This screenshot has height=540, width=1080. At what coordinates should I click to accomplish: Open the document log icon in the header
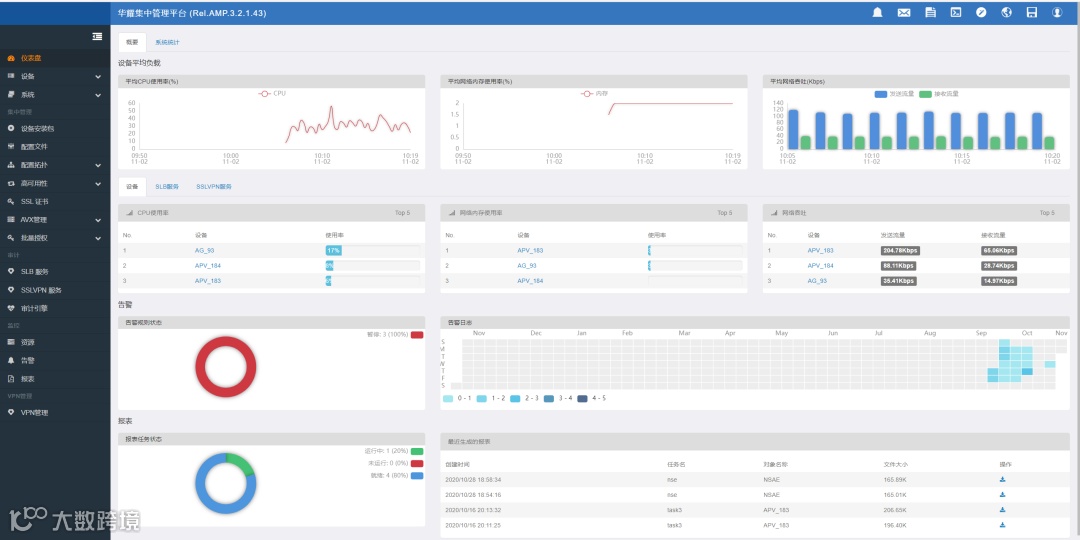tap(930, 12)
